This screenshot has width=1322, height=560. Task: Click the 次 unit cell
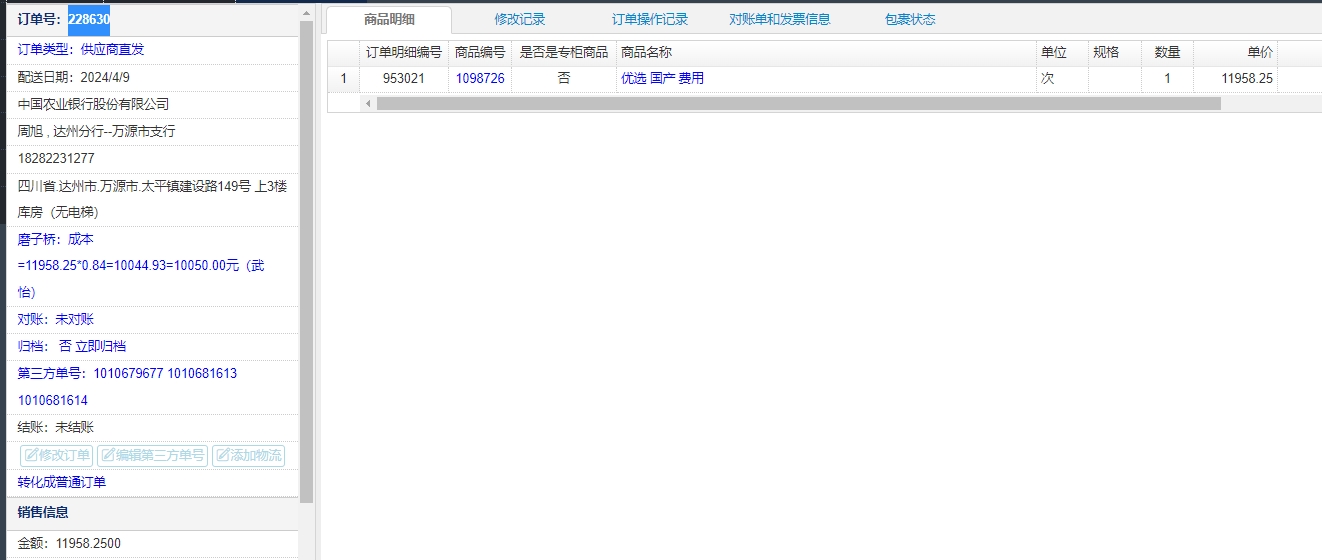1062,78
